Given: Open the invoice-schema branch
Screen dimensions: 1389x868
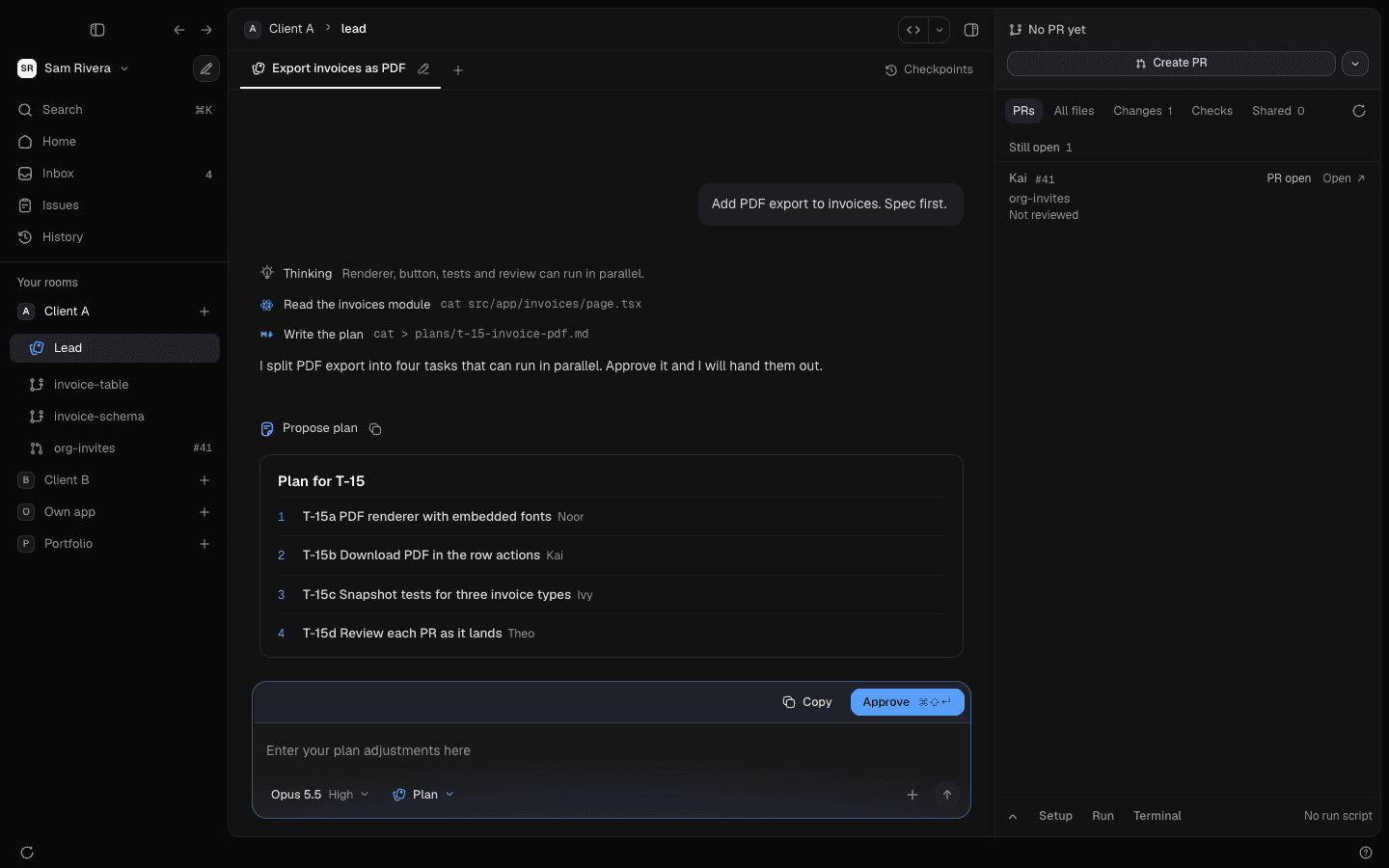Looking at the screenshot, I should pos(115,417).
